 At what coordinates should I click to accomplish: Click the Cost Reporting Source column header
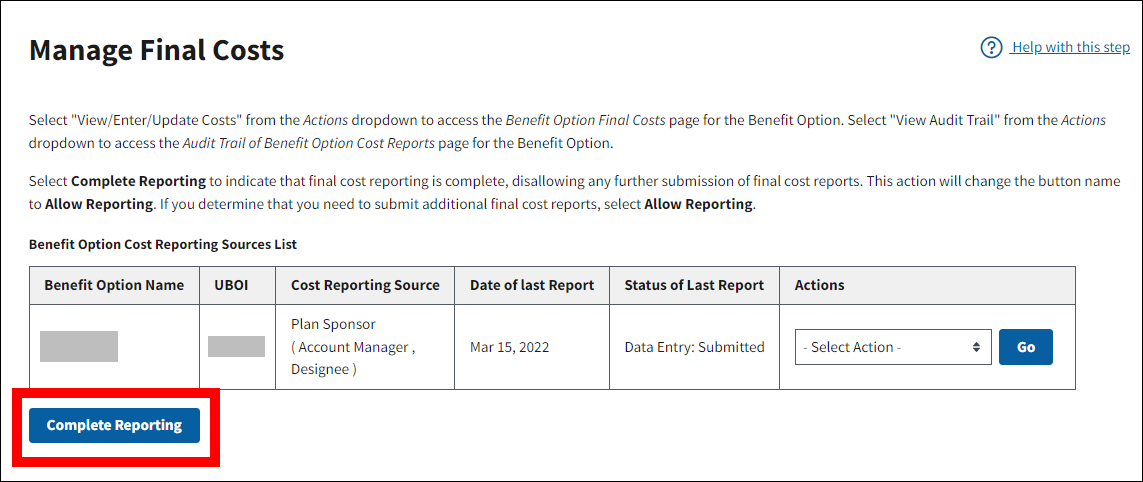(x=365, y=285)
